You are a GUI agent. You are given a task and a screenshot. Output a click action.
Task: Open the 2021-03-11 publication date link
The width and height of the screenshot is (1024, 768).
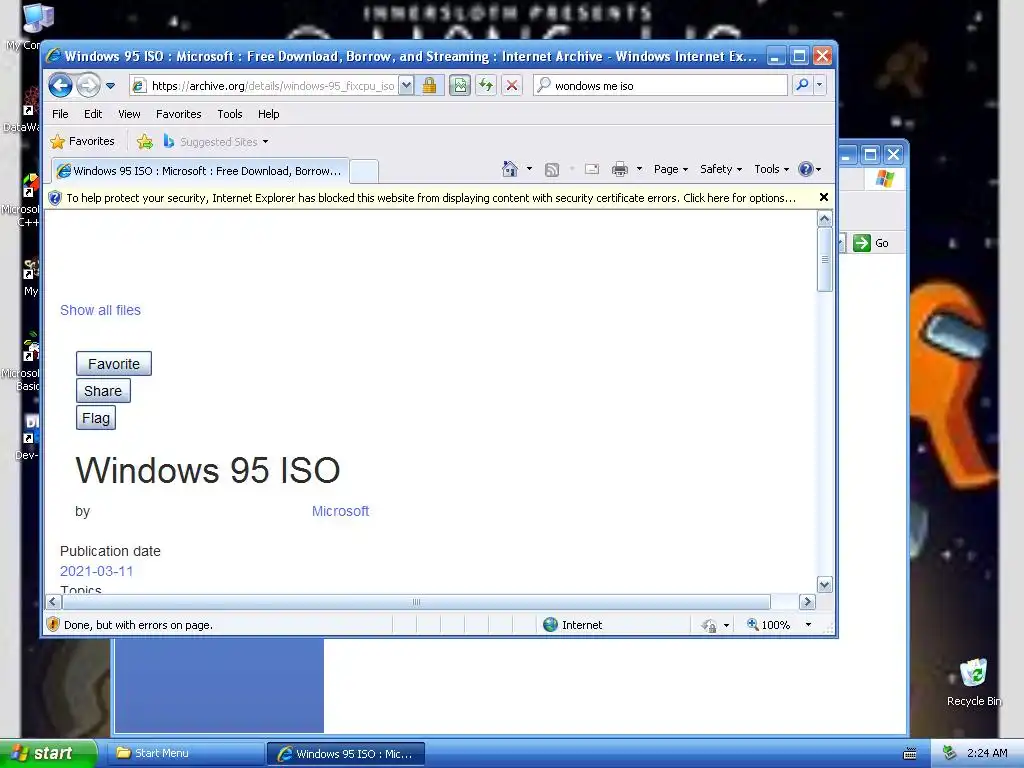97,571
